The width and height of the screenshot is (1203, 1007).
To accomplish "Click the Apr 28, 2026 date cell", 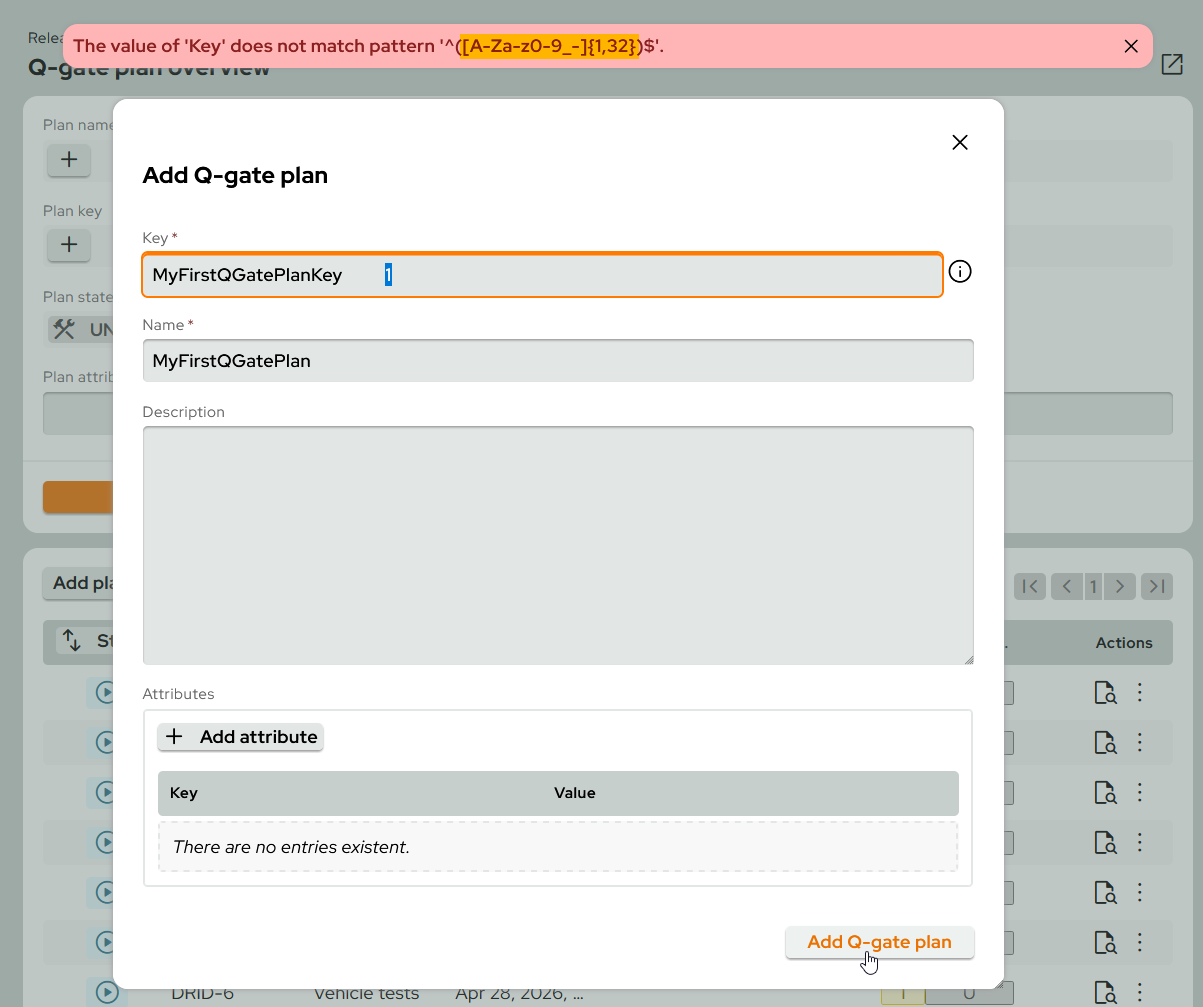I will pos(519,993).
